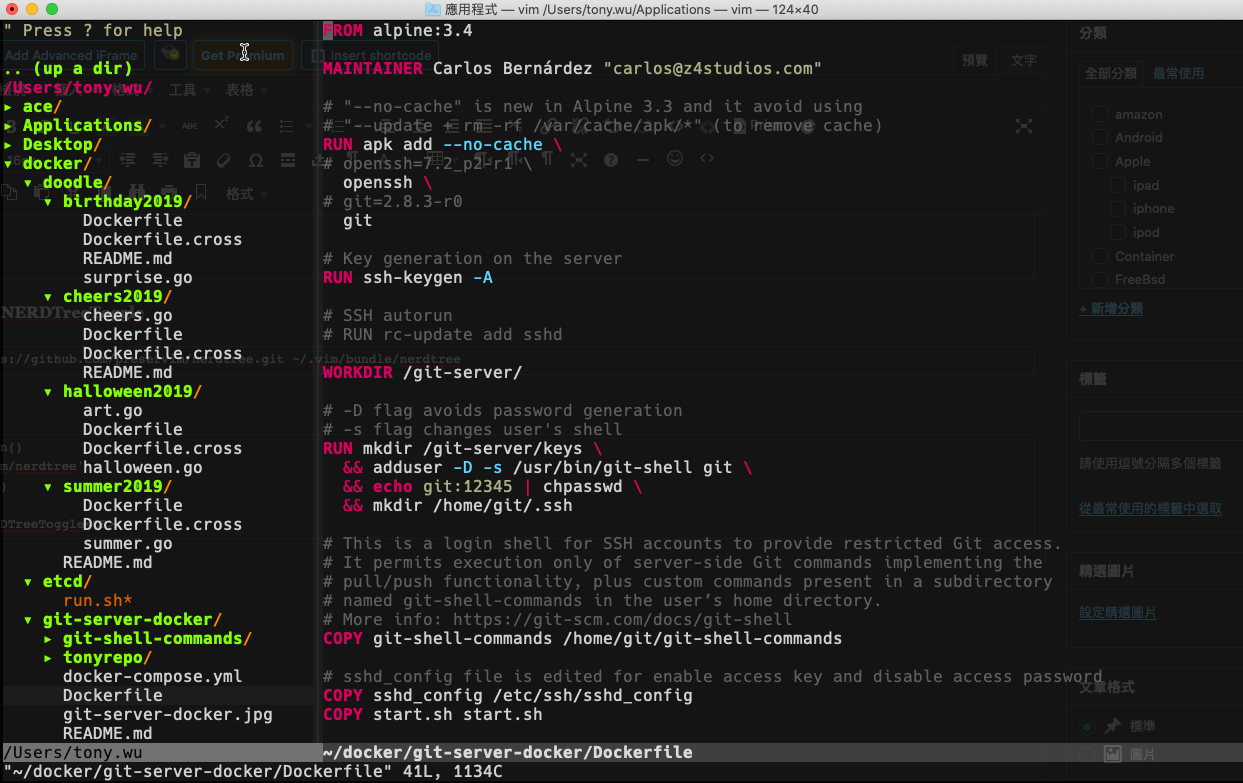Expand the tonyrepo folder
Screen dimensions: 1243x783
coord(48,657)
